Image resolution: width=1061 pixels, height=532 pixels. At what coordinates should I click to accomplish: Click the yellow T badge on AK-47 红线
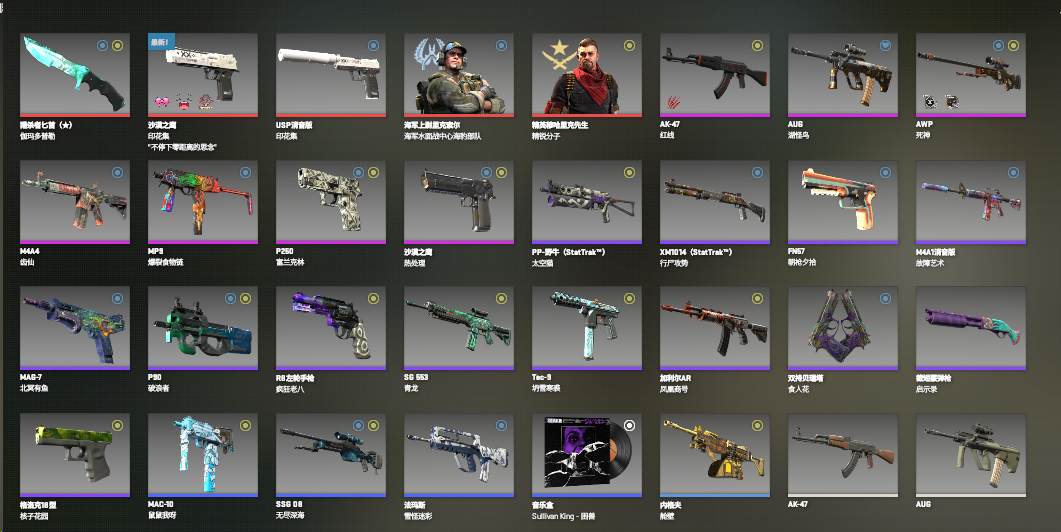(757, 45)
